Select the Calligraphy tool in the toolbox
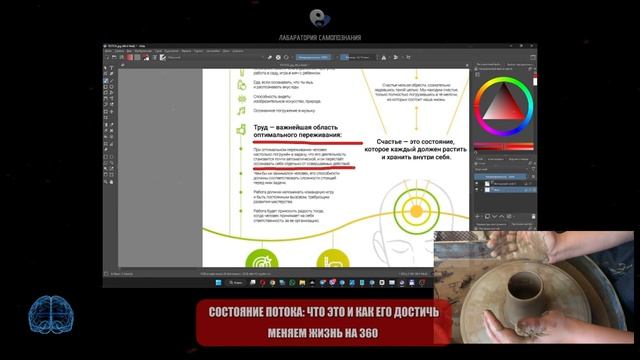The width and height of the screenshot is (640, 360). click(111, 74)
